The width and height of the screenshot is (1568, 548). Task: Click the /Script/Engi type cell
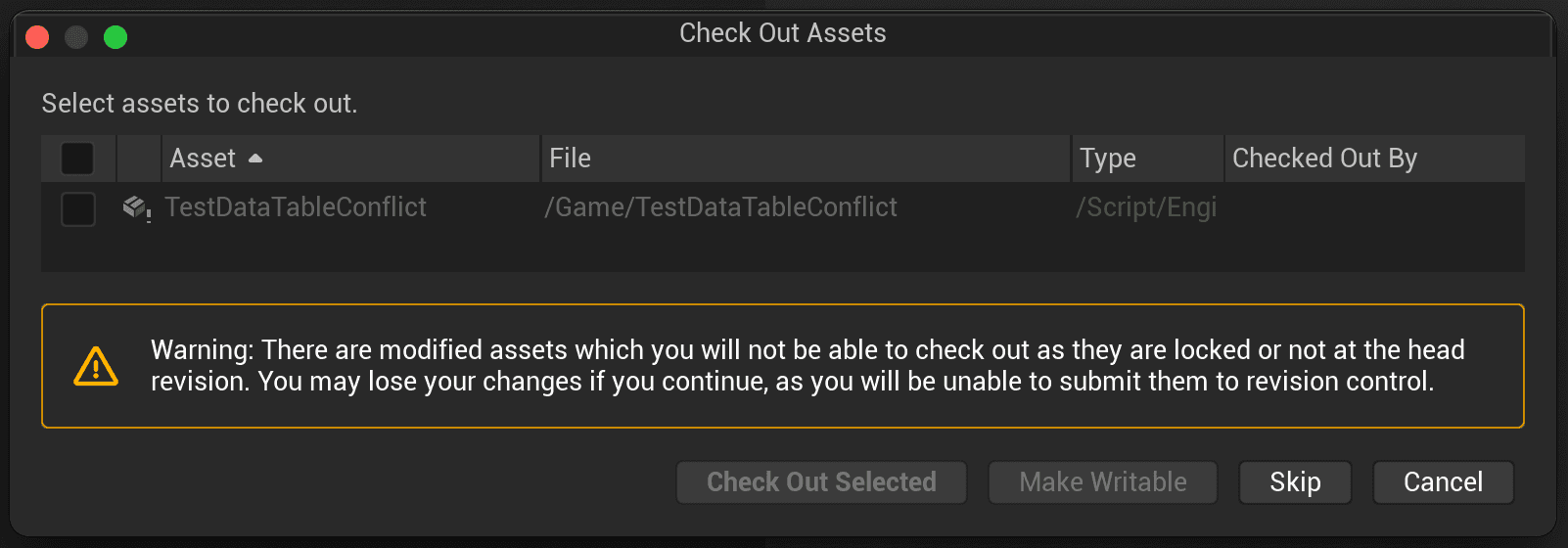(x=1146, y=207)
